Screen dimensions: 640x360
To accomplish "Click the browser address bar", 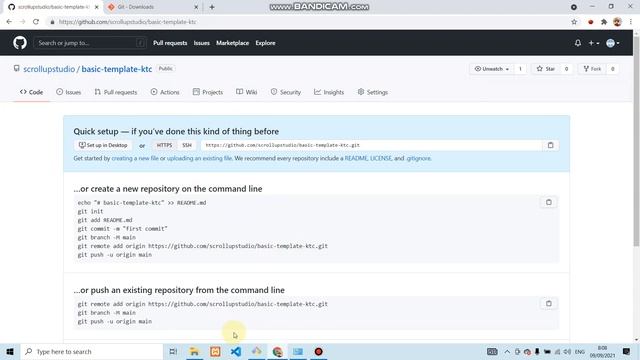I will point(306,22).
